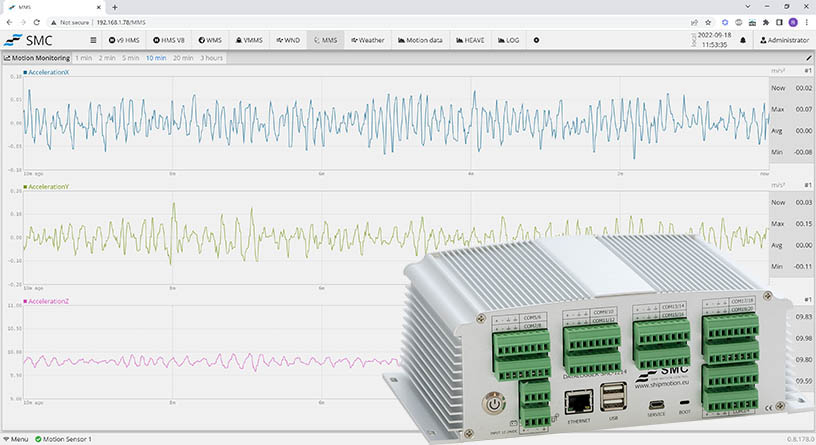Click the AccelerationY Max value 00.15

pos(804,224)
